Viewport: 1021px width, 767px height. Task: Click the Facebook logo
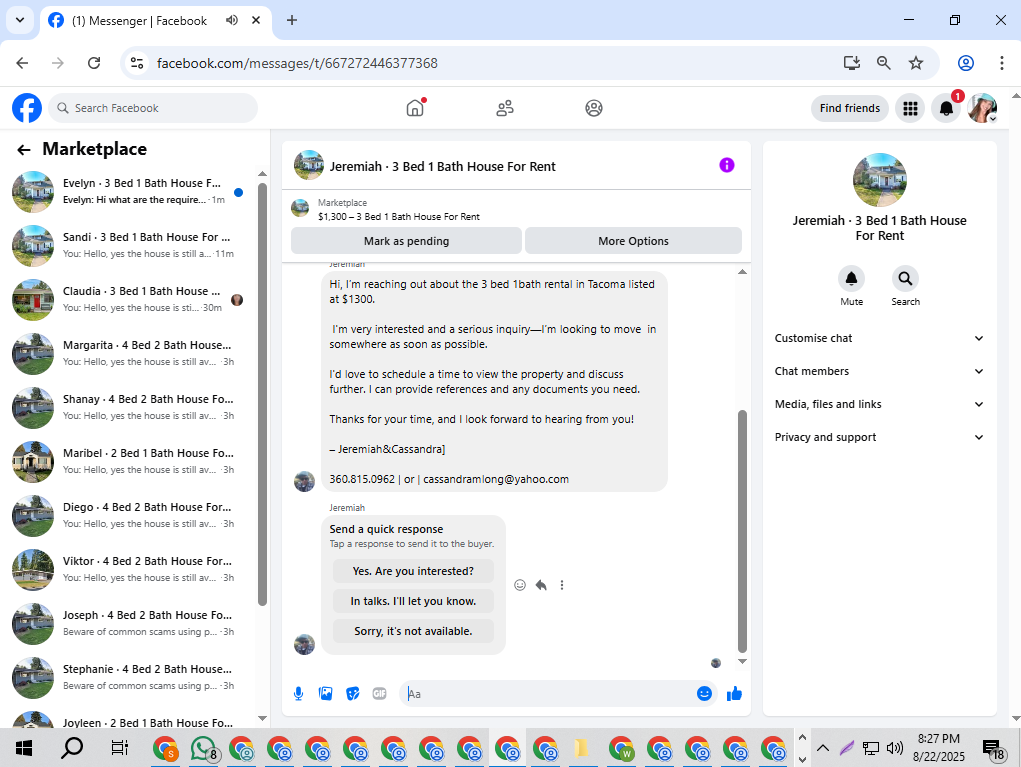click(x=27, y=108)
